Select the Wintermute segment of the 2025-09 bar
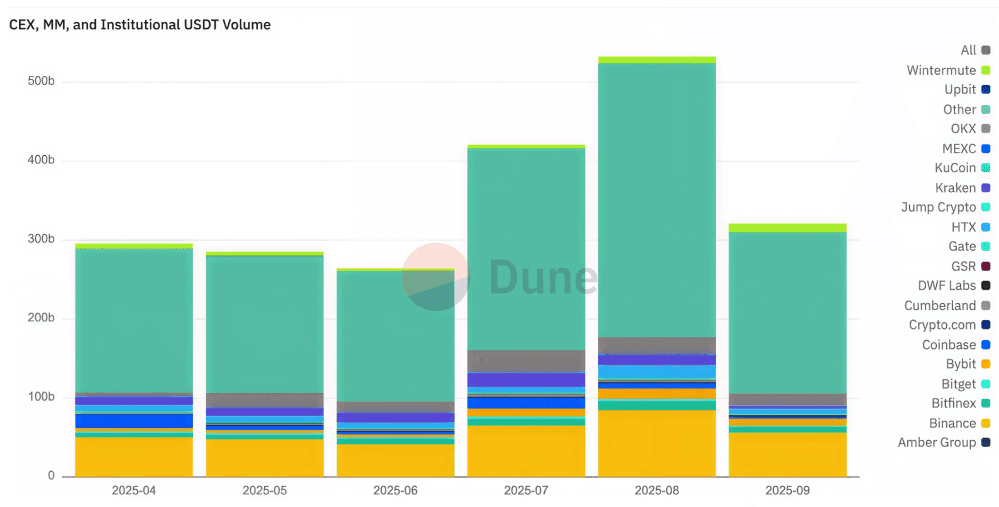The width and height of the screenshot is (999, 507). tap(787, 228)
